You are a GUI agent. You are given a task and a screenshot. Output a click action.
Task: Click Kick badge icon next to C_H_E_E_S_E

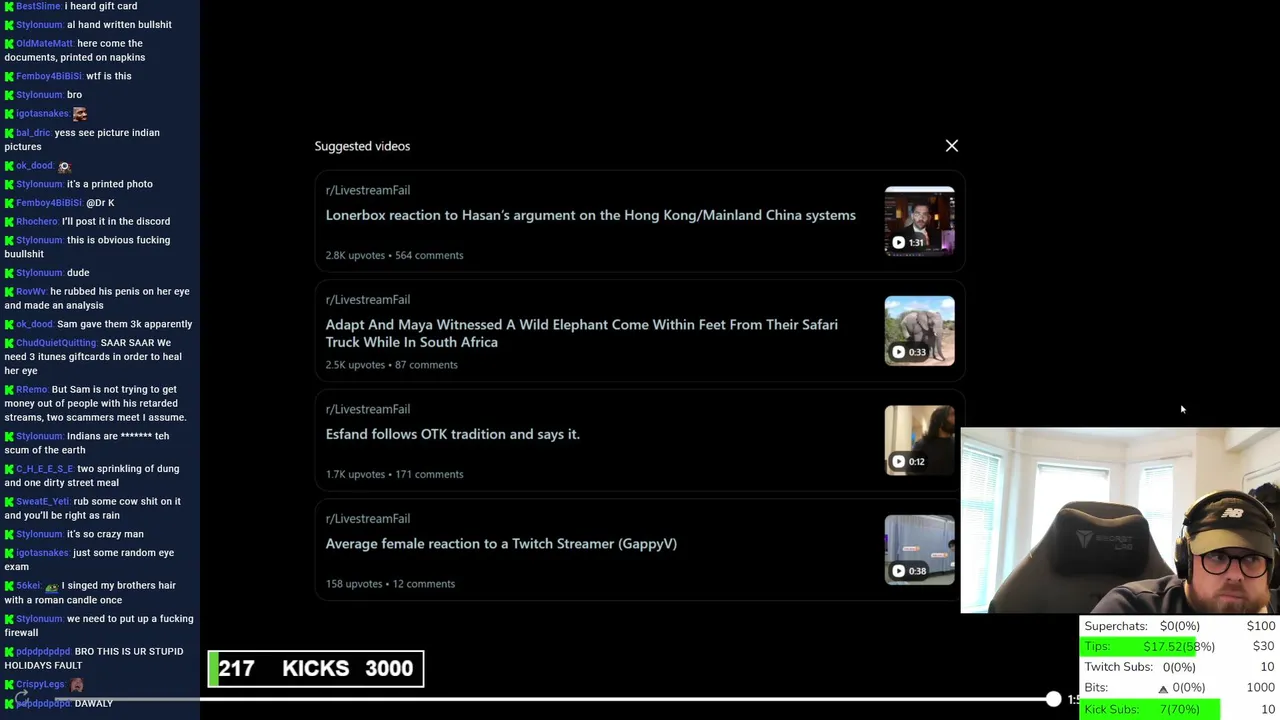point(9,469)
